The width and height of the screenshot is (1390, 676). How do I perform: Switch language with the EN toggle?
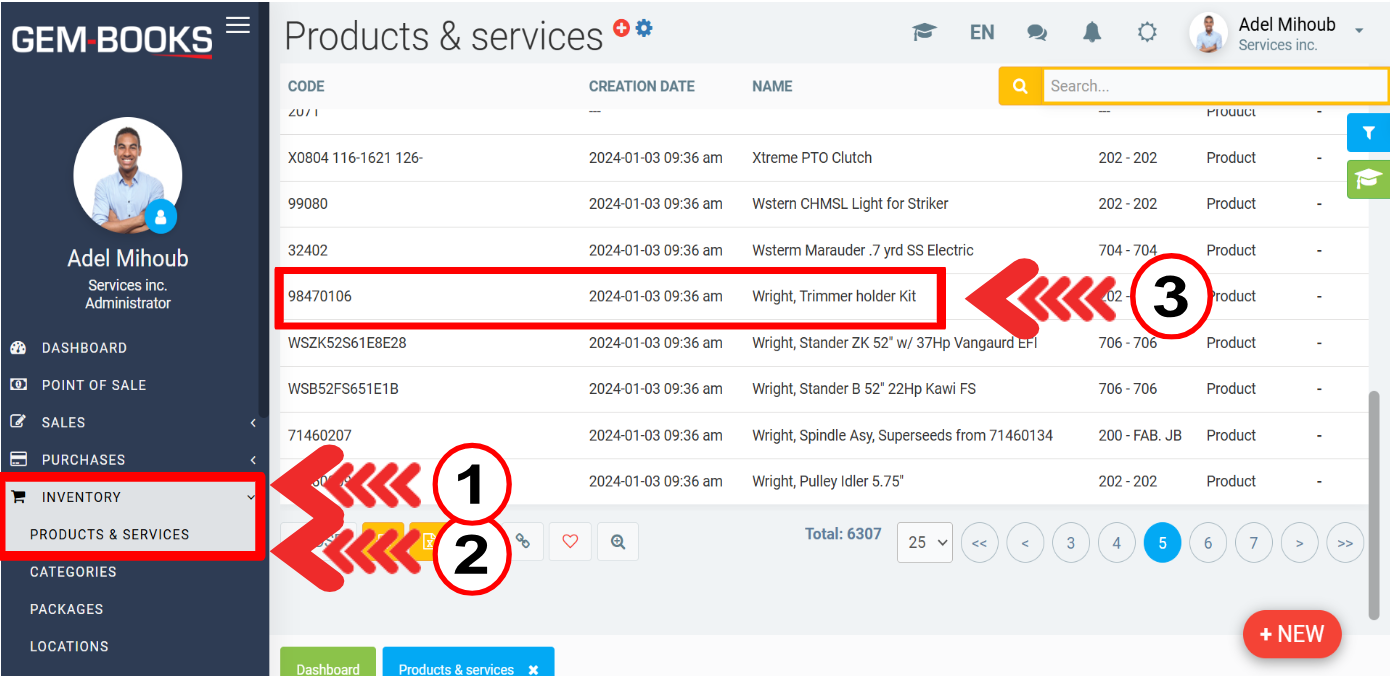[x=982, y=32]
